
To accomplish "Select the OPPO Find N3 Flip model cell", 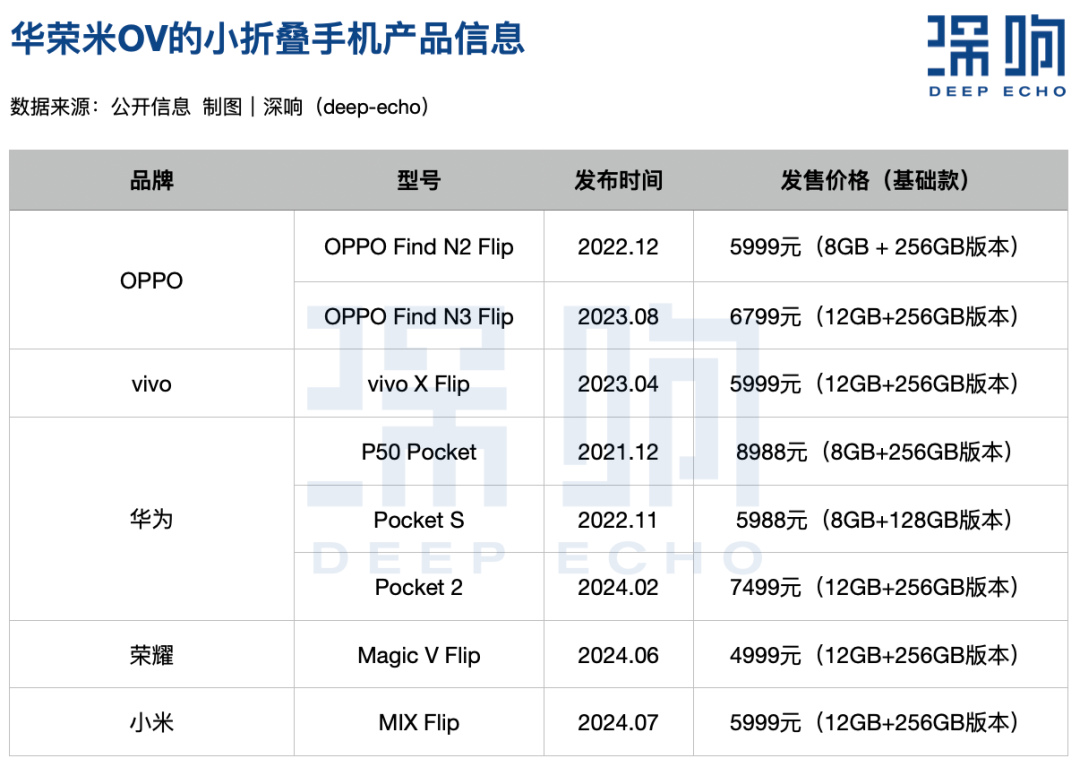I will tap(418, 317).
